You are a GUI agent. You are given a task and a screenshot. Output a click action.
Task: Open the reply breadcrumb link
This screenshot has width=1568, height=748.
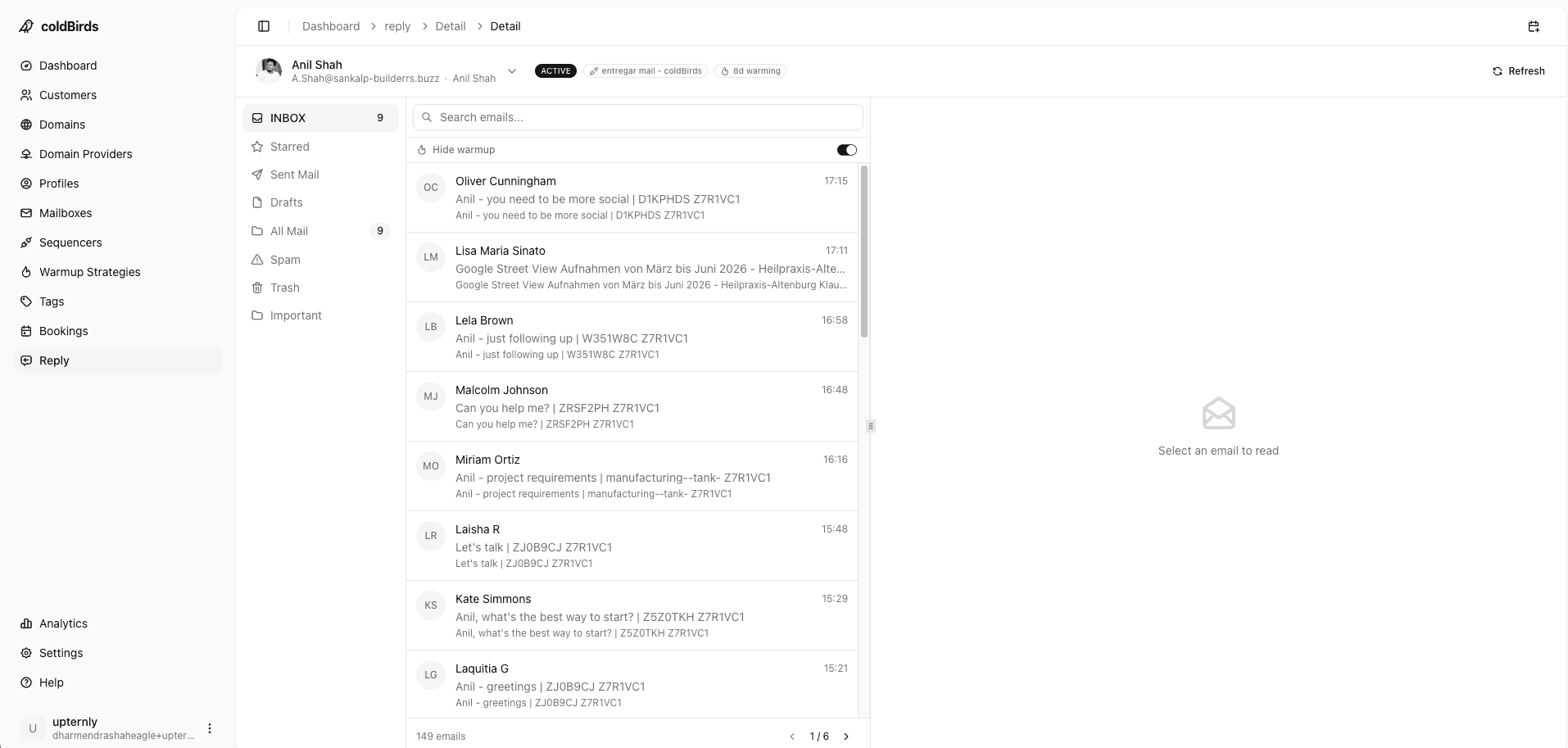[397, 26]
